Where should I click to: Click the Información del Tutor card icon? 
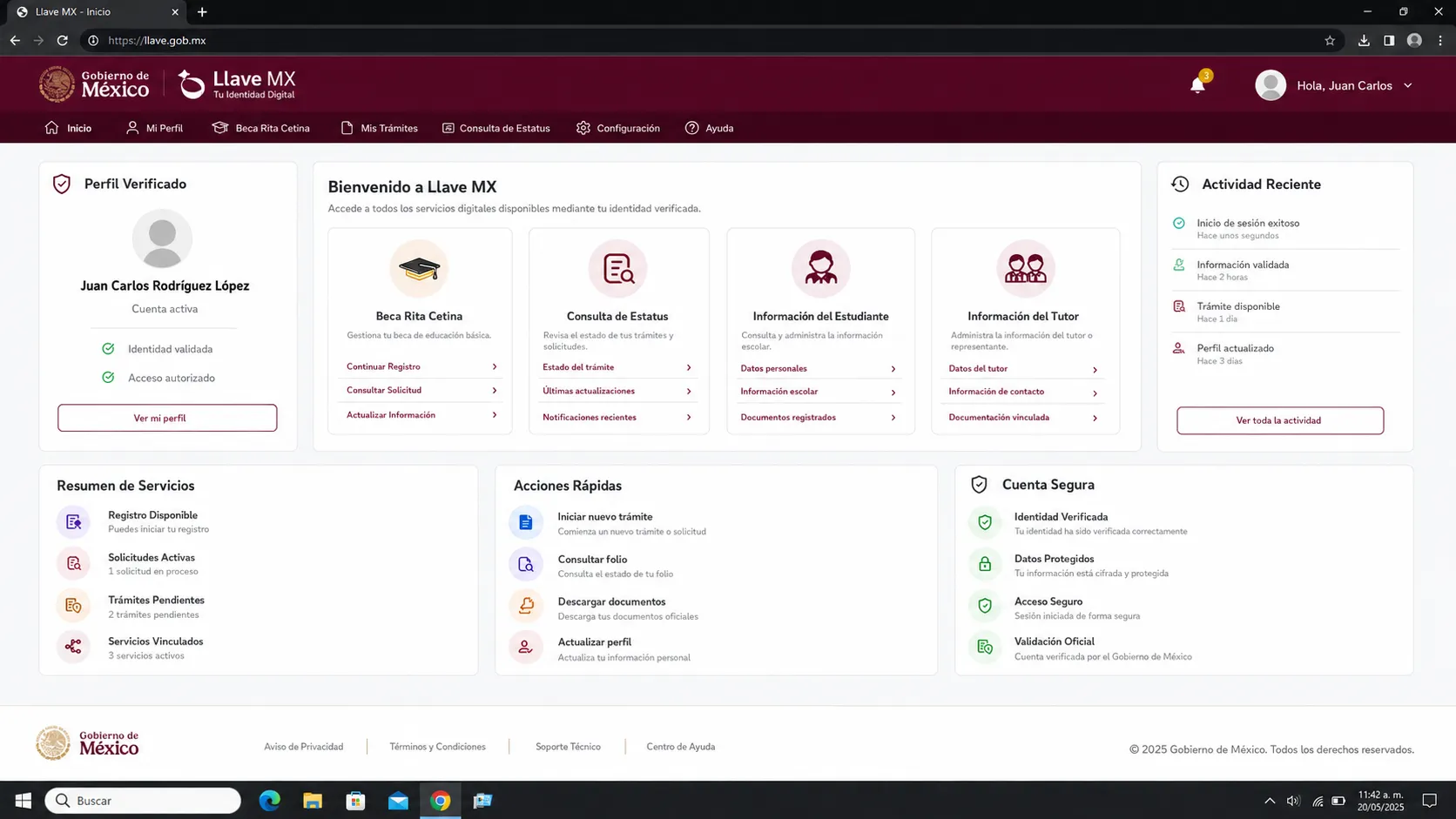(1025, 269)
